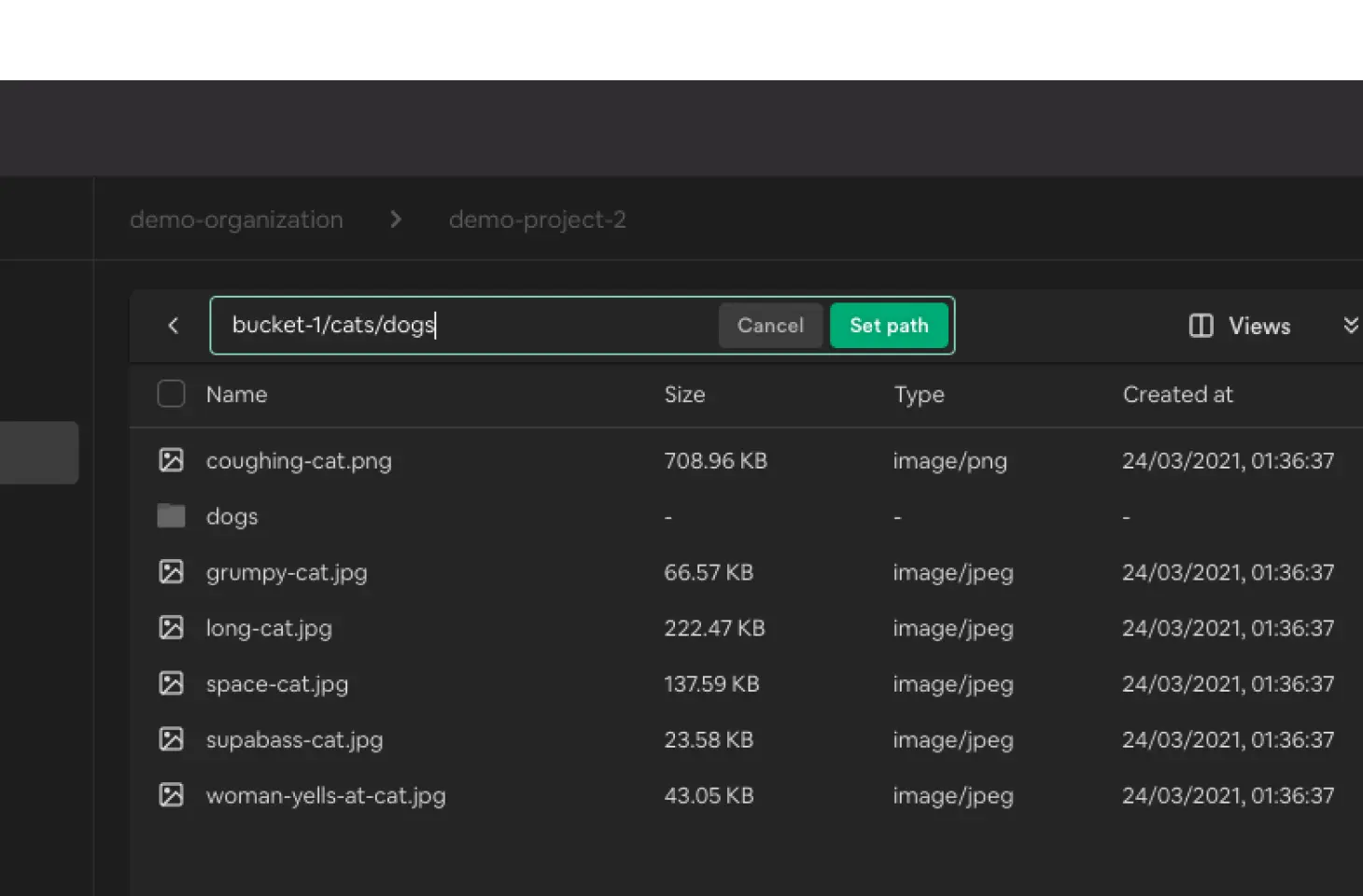Expand the double-chevron sort control
Screen dimensions: 1363x896
coord(1350,326)
